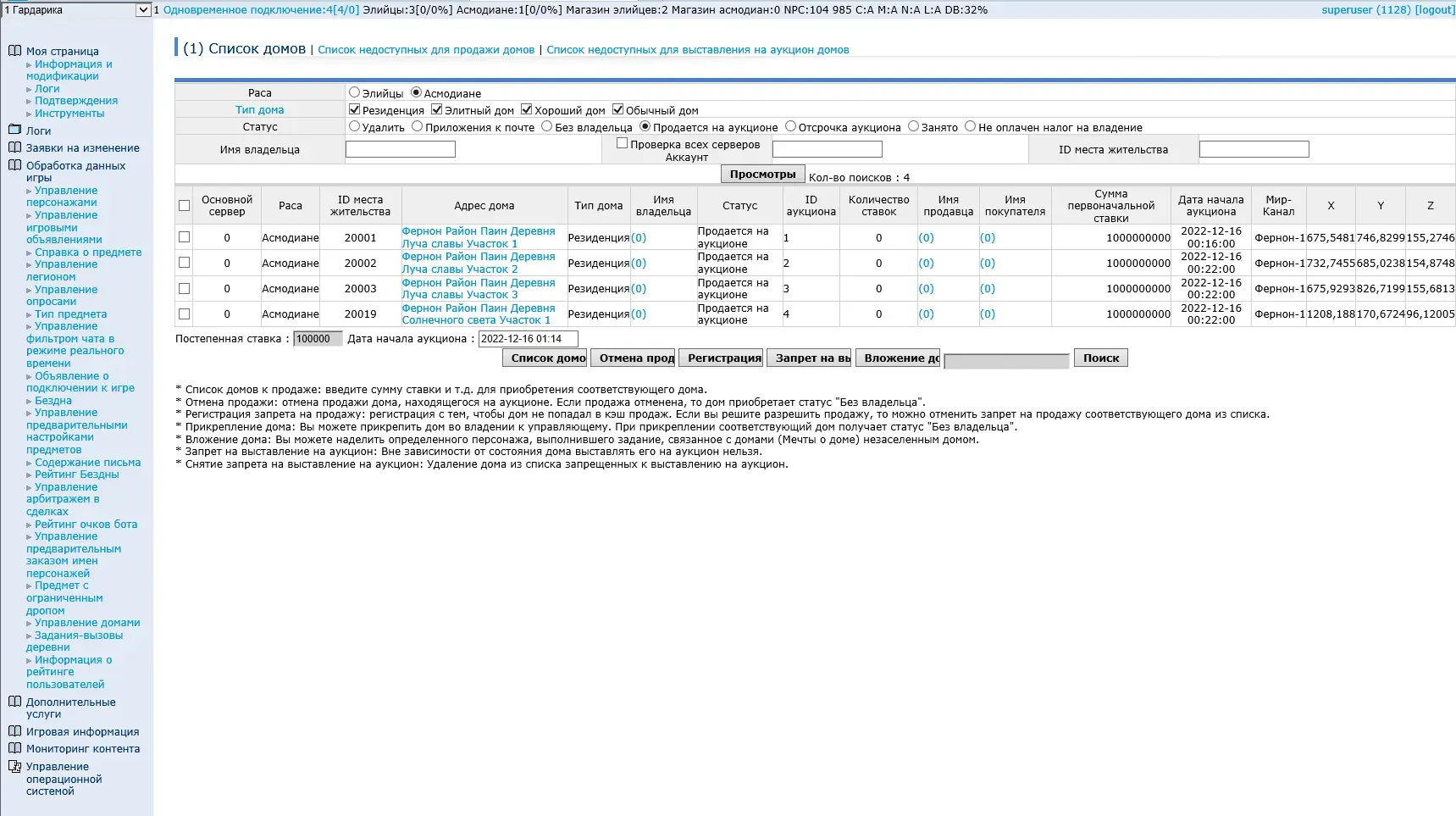
Task: Open Список недоступных для выставления на аукцион link
Action: tap(698, 50)
